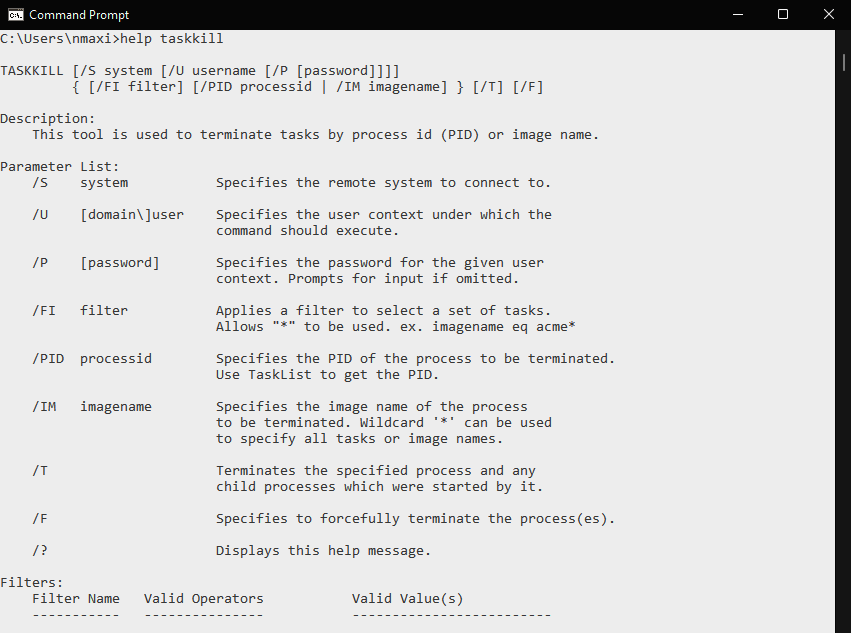851x633 pixels.
Task: Click the "Command Prompt" title text
Action: 79,15
